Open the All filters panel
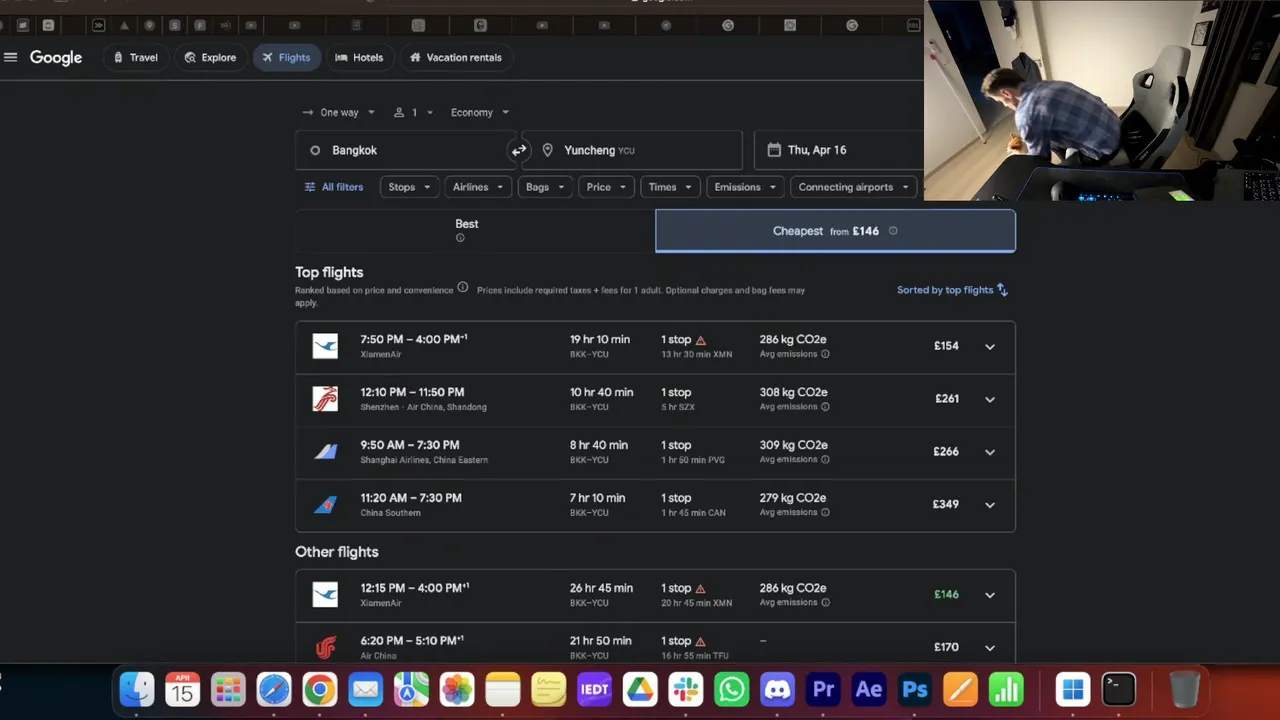 334,187
